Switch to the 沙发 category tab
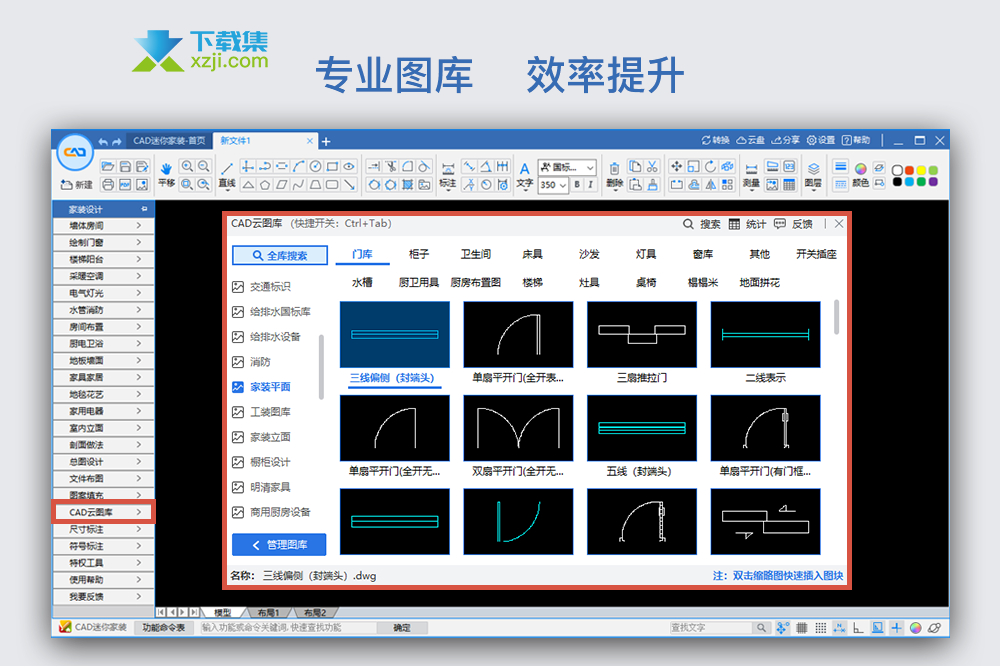 point(589,254)
